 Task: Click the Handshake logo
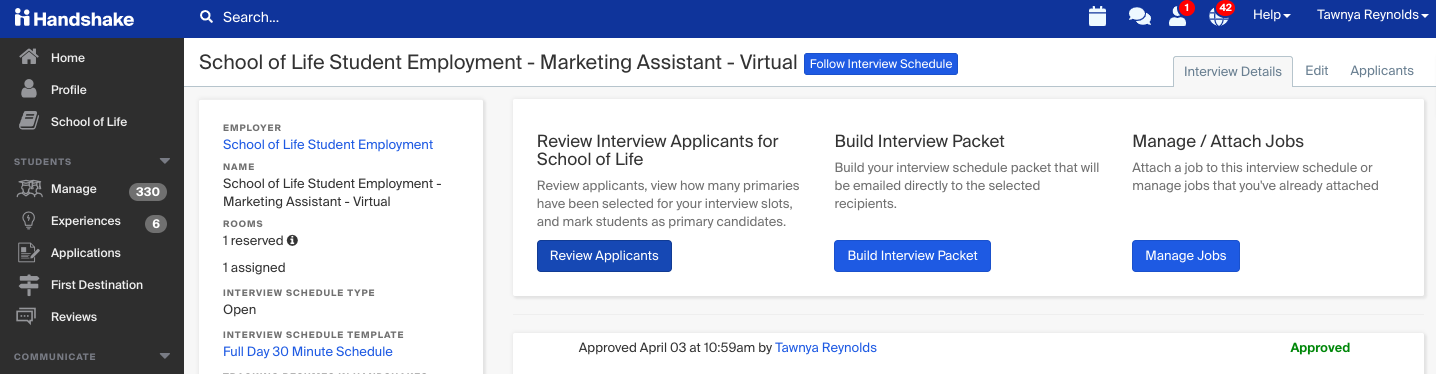click(x=74, y=17)
